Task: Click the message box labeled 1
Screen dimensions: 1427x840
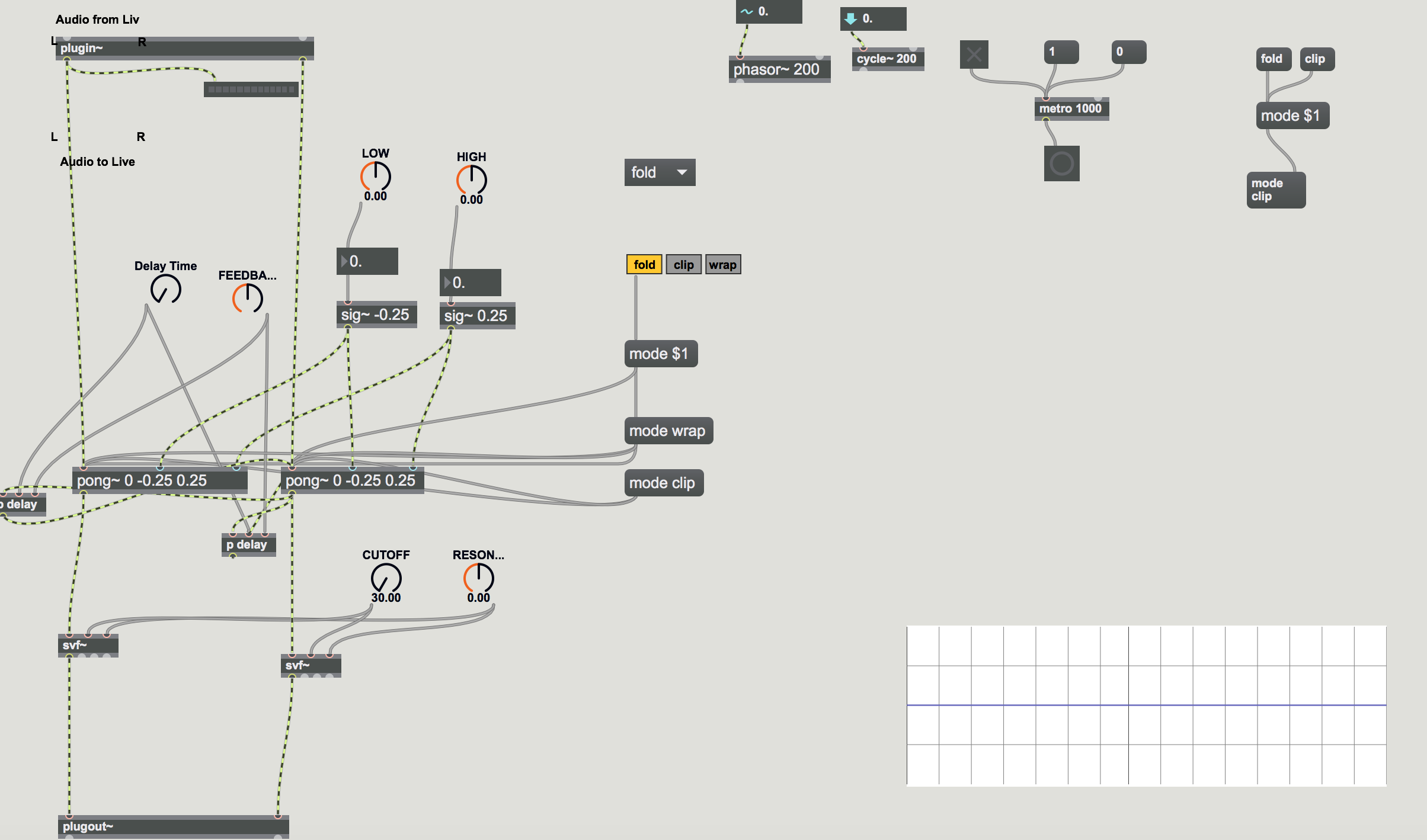Action: click(x=1060, y=52)
